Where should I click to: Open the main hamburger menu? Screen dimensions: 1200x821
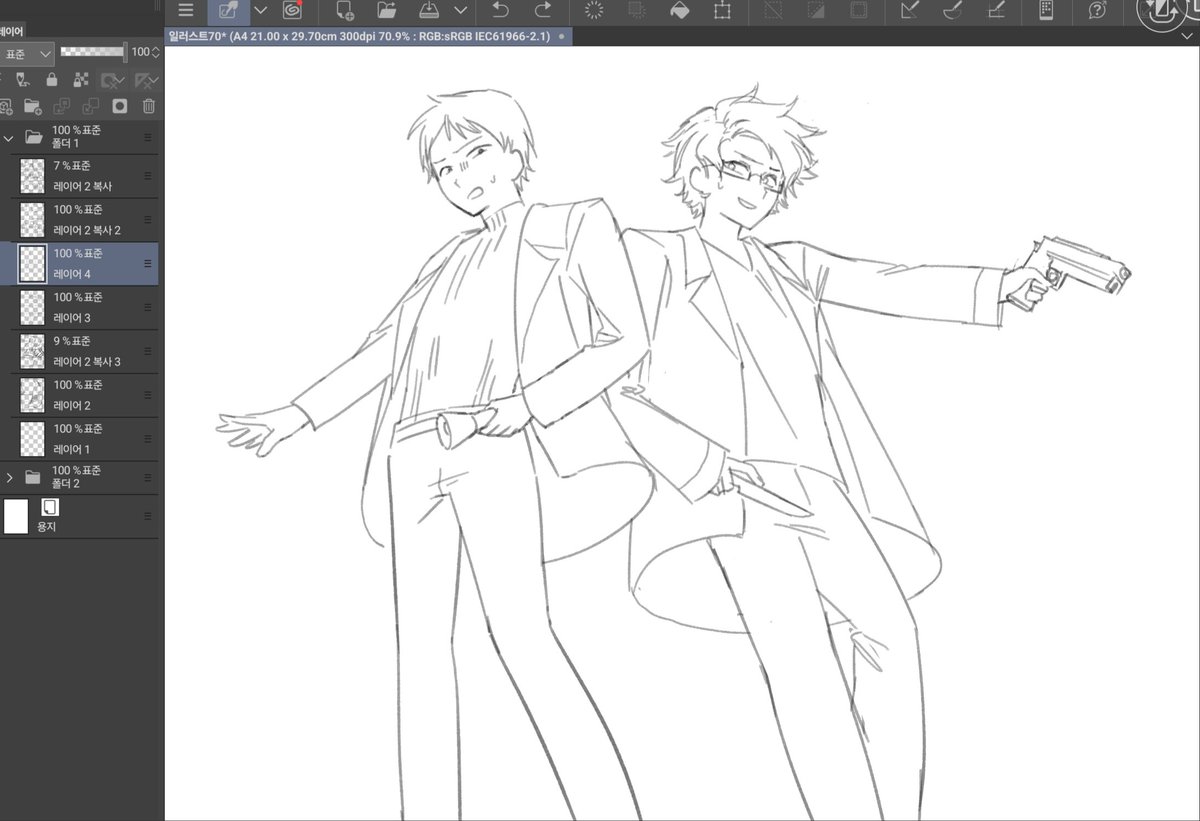click(x=185, y=11)
